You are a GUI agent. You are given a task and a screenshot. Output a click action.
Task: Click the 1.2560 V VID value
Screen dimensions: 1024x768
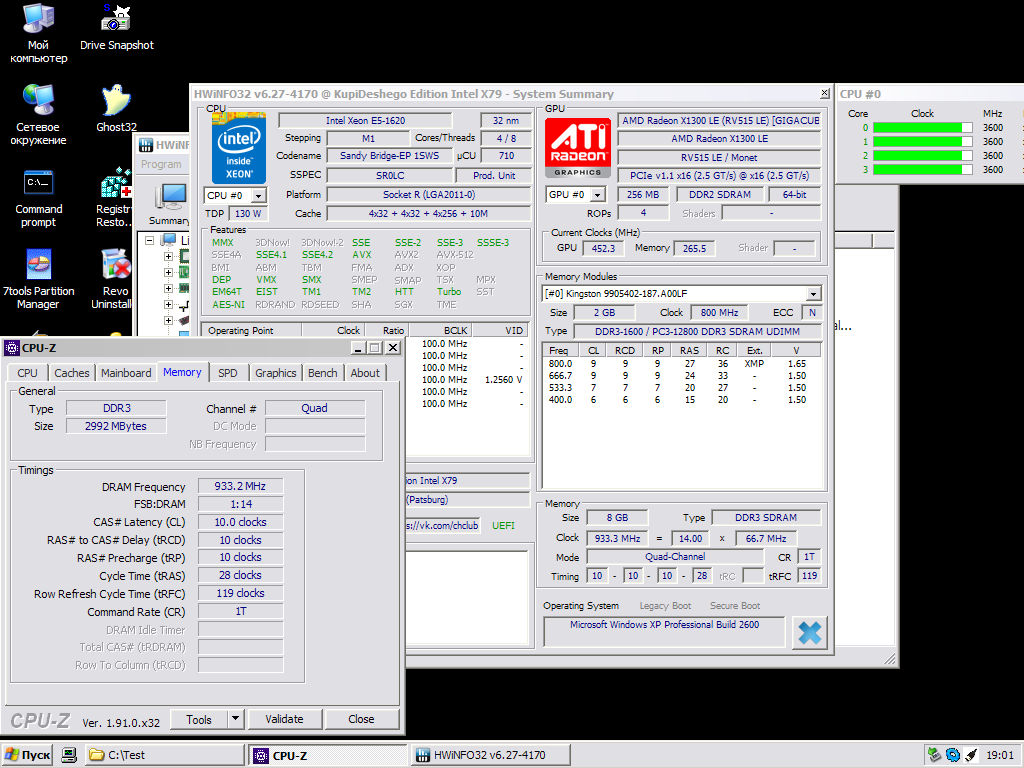503,379
